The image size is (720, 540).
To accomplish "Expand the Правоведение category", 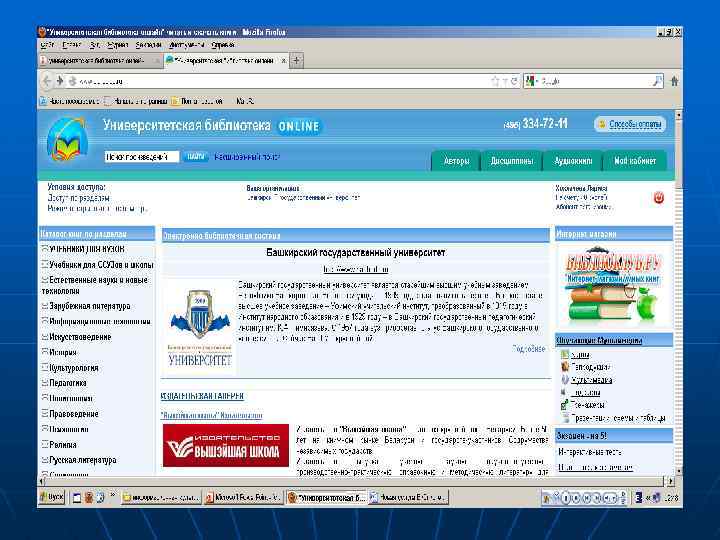I will 45,414.
